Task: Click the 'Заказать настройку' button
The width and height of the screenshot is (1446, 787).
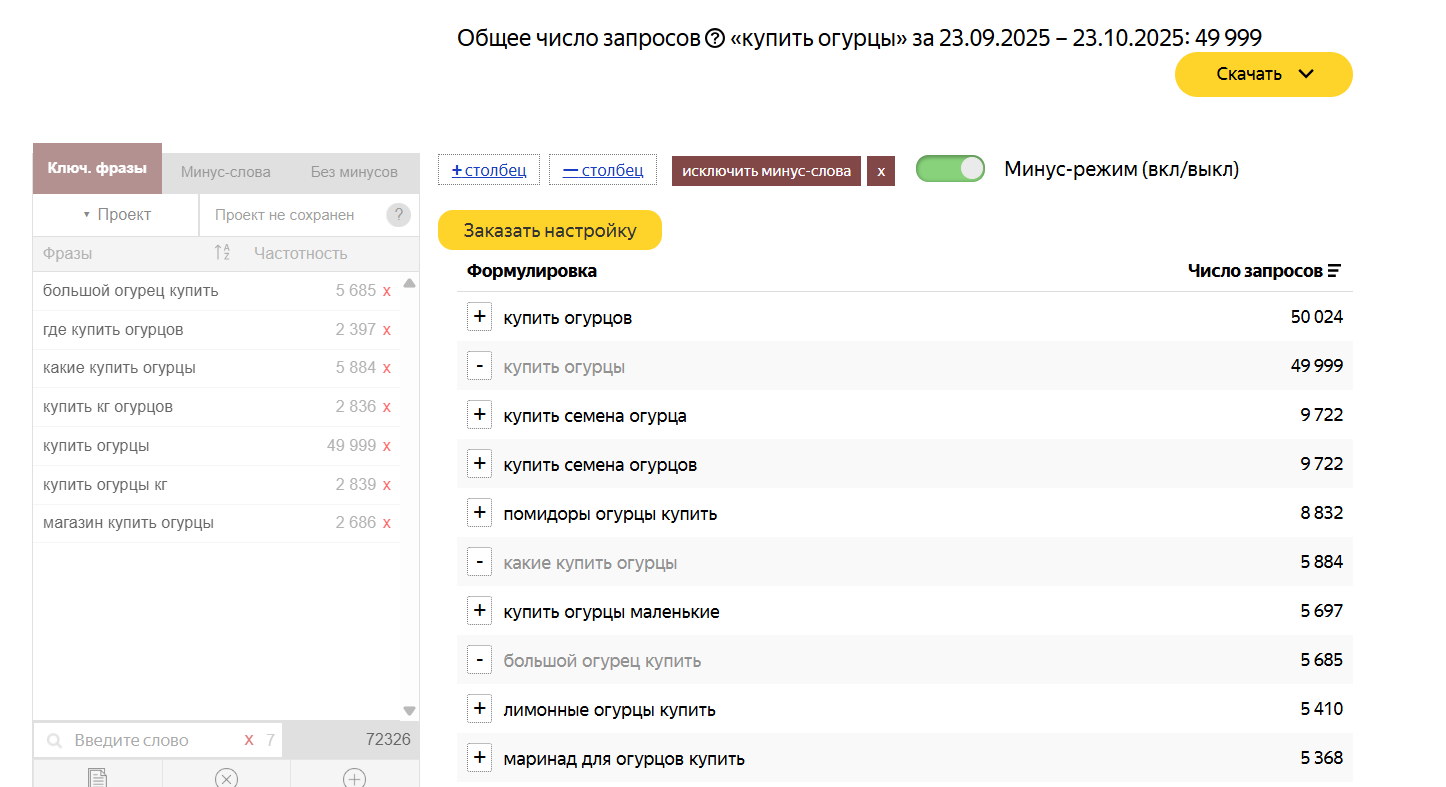Action: click(550, 230)
